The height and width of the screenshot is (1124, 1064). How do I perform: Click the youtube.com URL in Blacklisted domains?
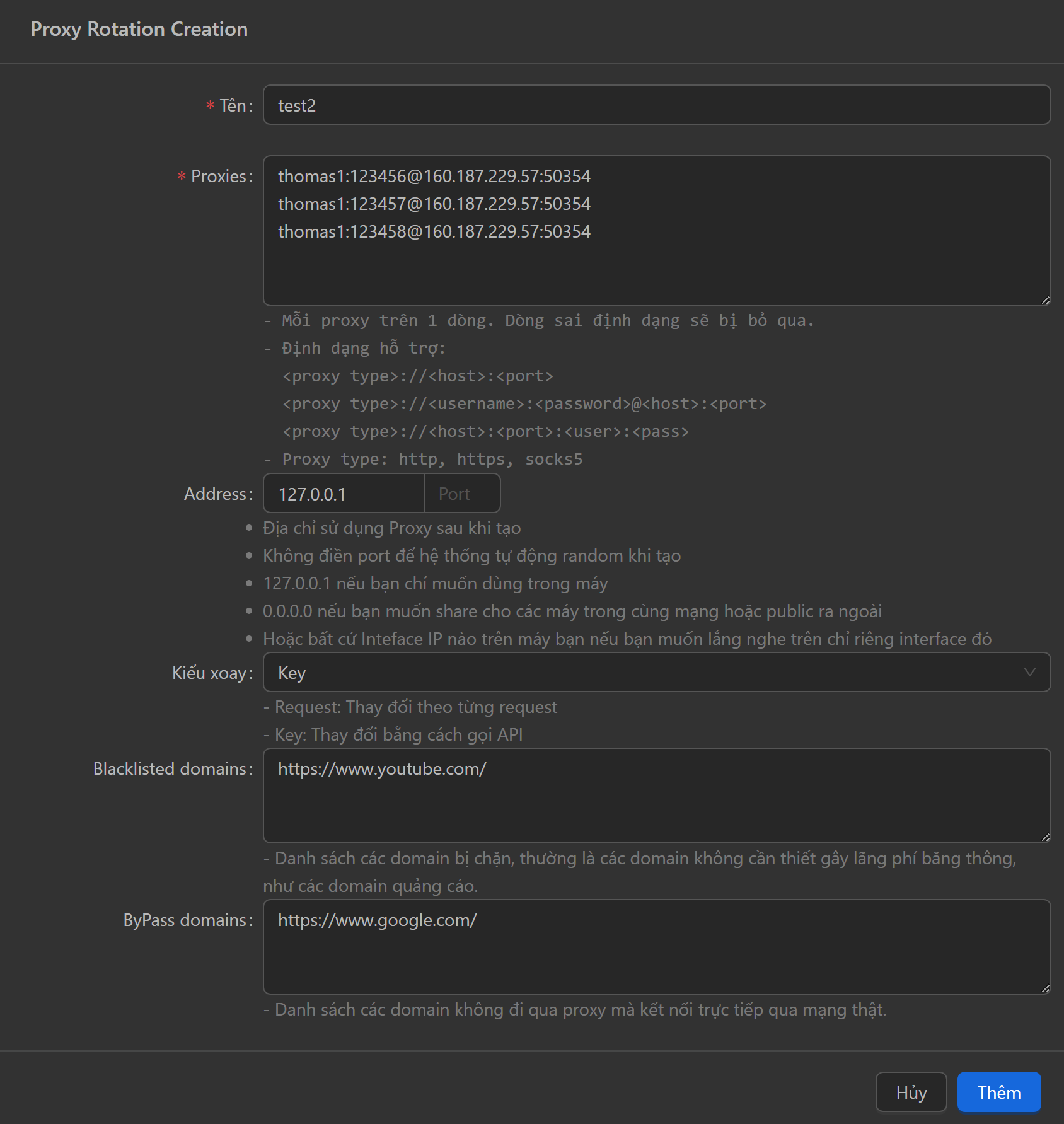pos(382,769)
